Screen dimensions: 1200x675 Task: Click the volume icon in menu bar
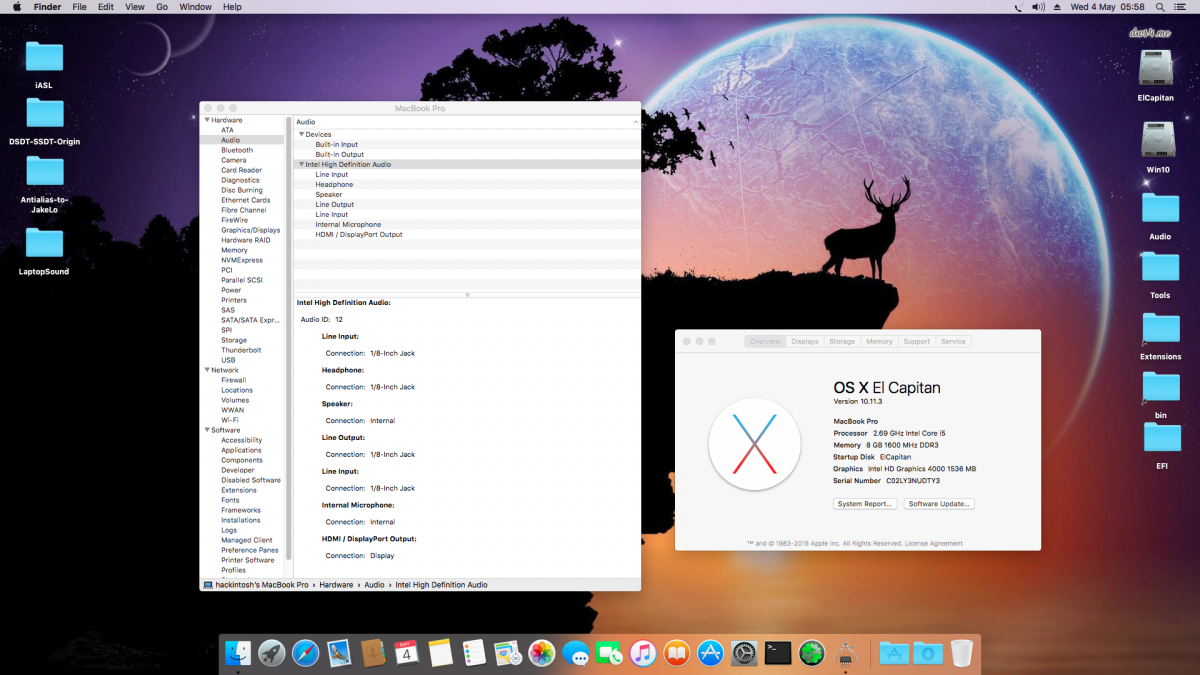(x=1038, y=7)
